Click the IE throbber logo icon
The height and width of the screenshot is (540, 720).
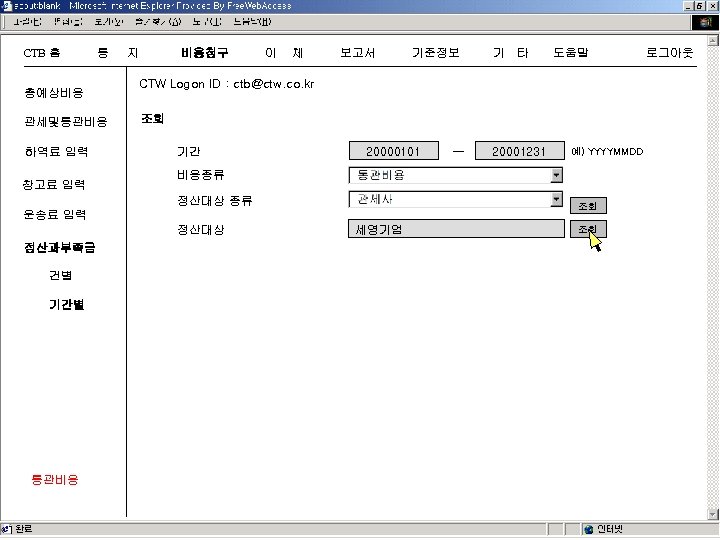[704, 22]
